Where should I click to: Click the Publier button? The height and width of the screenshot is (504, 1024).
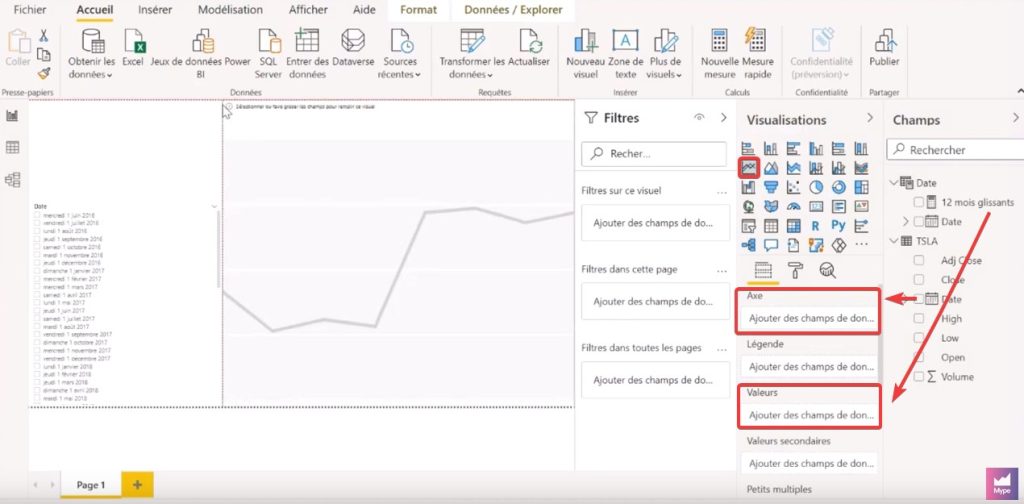click(x=884, y=49)
